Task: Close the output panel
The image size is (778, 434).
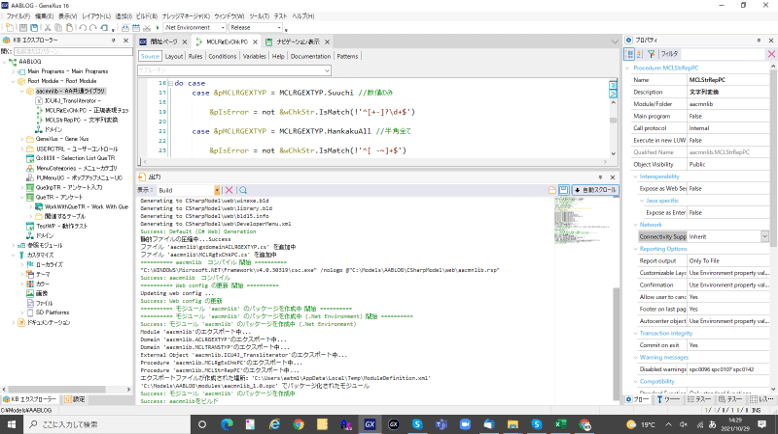Action: point(612,177)
